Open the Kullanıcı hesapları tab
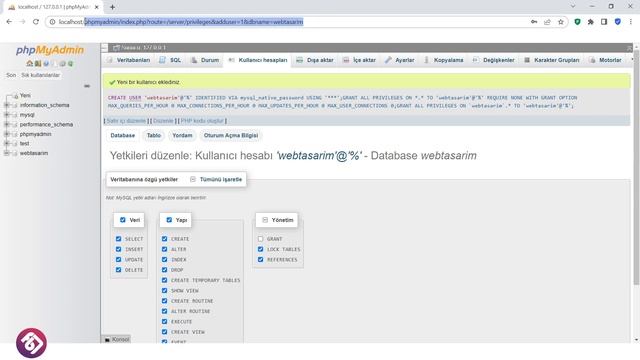The height and width of the screenshot is (360, 640). (x=258, y=60)
